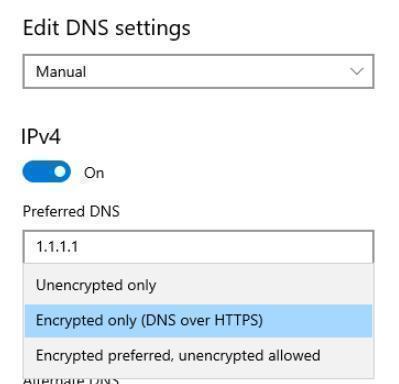Click the 1.1.1.1 address text
The width and height of the screenshot is (399, 384).
(57, 247)
